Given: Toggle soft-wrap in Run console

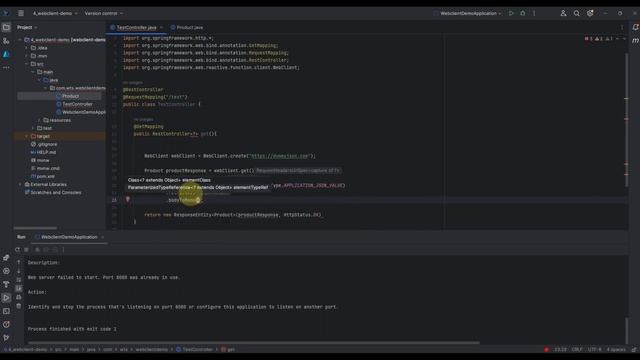Looking at the screenshot, I should click(19, 280).
